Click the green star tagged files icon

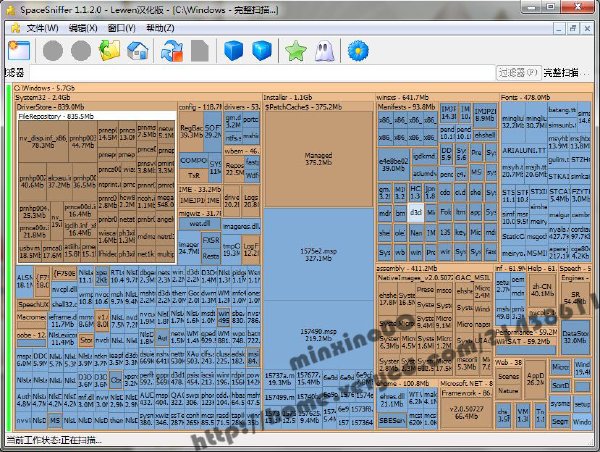coord(296,51)
